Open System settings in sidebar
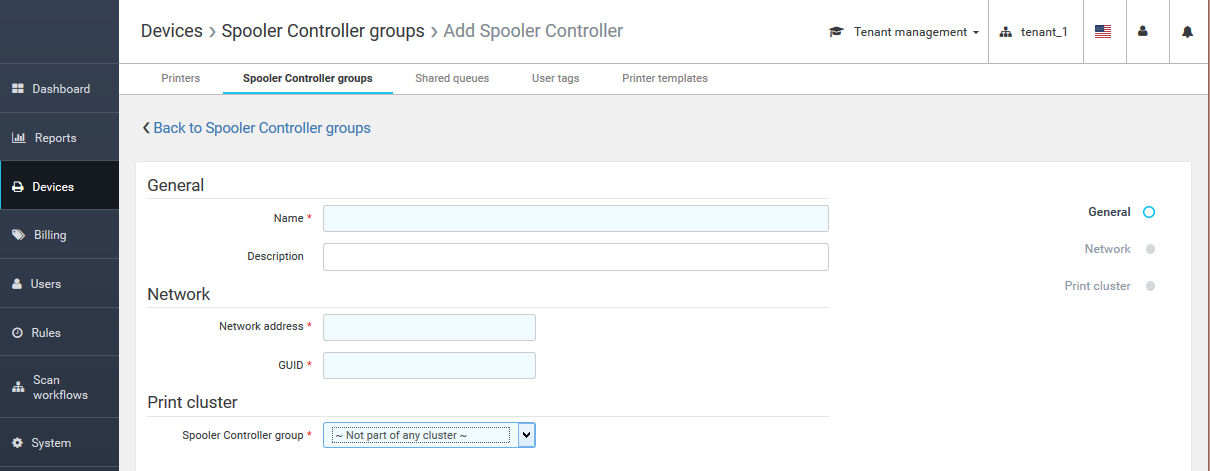Image resolution: width=1210 pixels, height=471 pixels. [50, 443]
